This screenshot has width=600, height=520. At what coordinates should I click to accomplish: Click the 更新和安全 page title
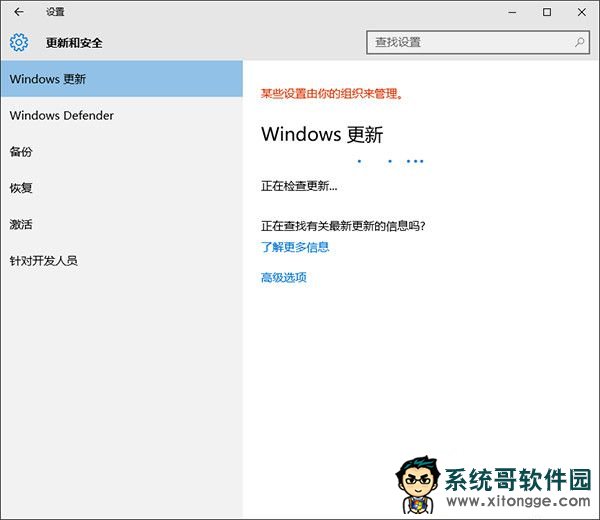pyautogui.click(x=74, y=42)
